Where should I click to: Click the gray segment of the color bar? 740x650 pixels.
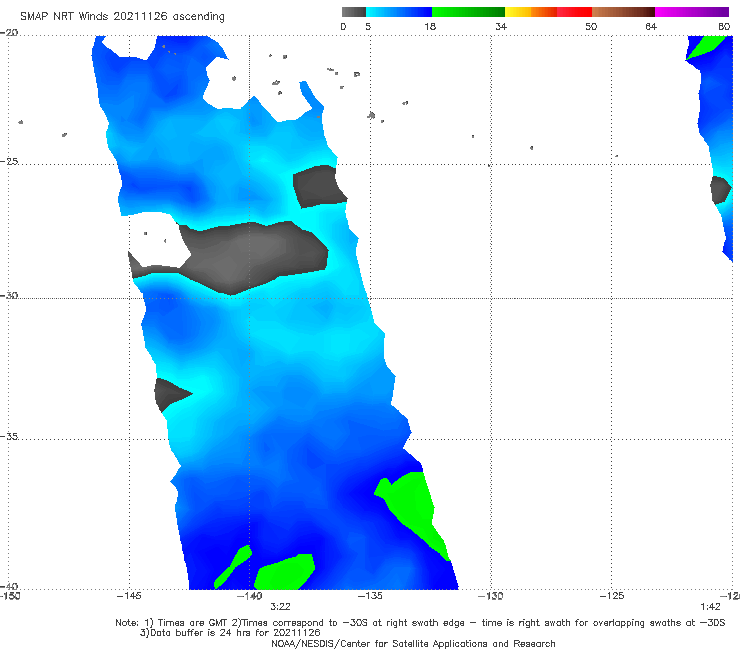point(353,12)
